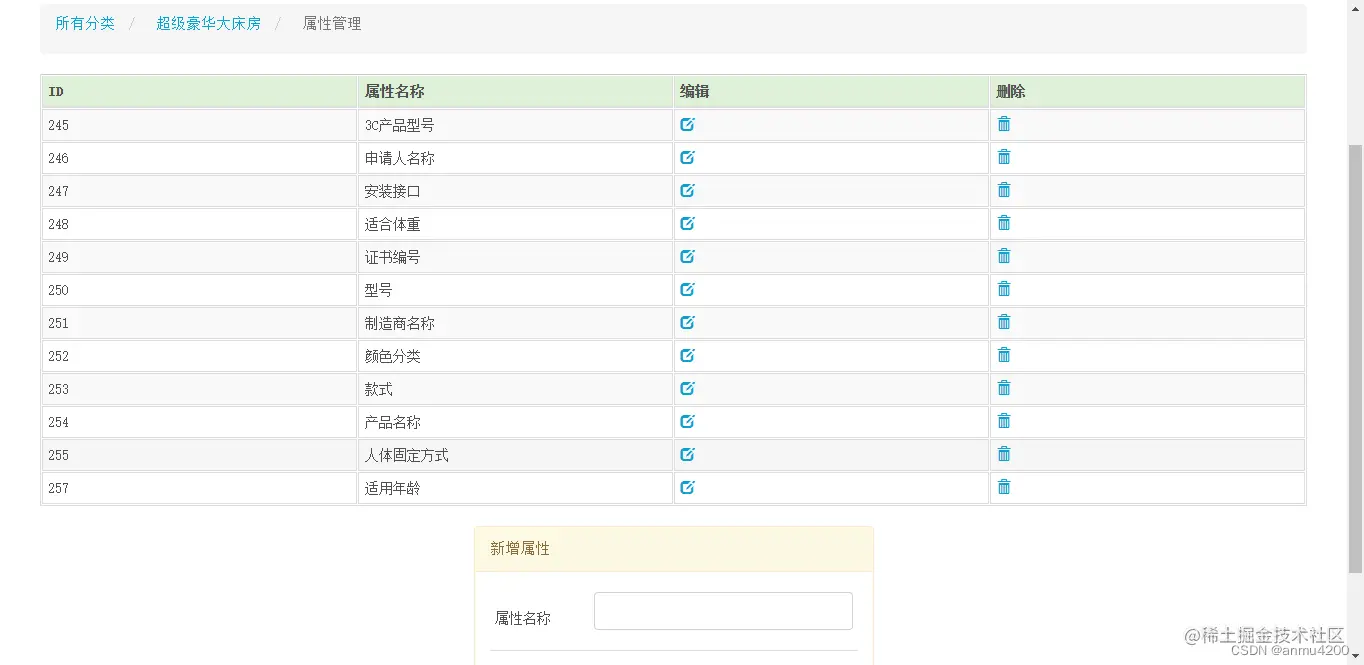This screenshot has width=1364, height=665.
Task: Edit the 证书编号 attribute
Action: point(687,256)
